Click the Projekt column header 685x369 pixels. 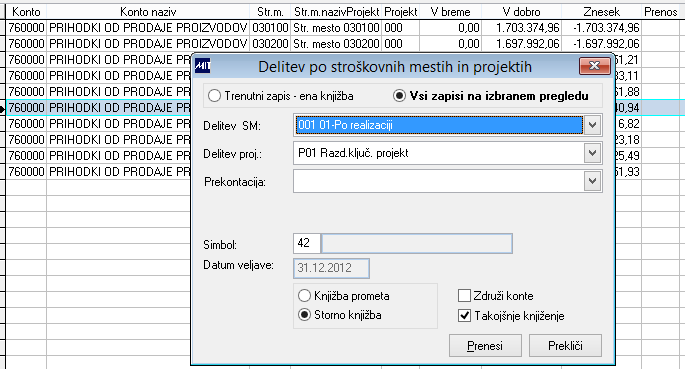tap(401, 12)
